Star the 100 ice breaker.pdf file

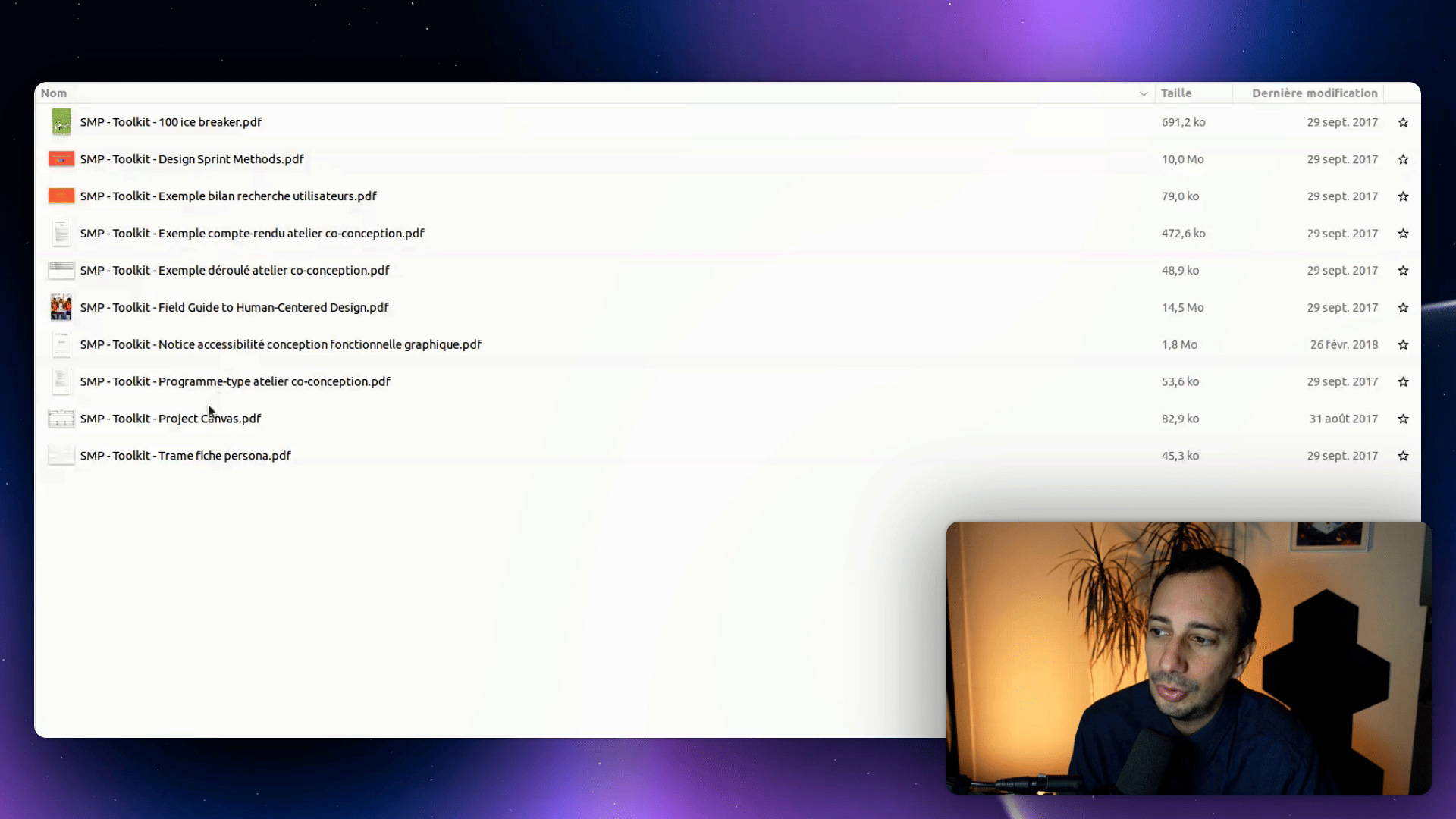(1403, 122)
